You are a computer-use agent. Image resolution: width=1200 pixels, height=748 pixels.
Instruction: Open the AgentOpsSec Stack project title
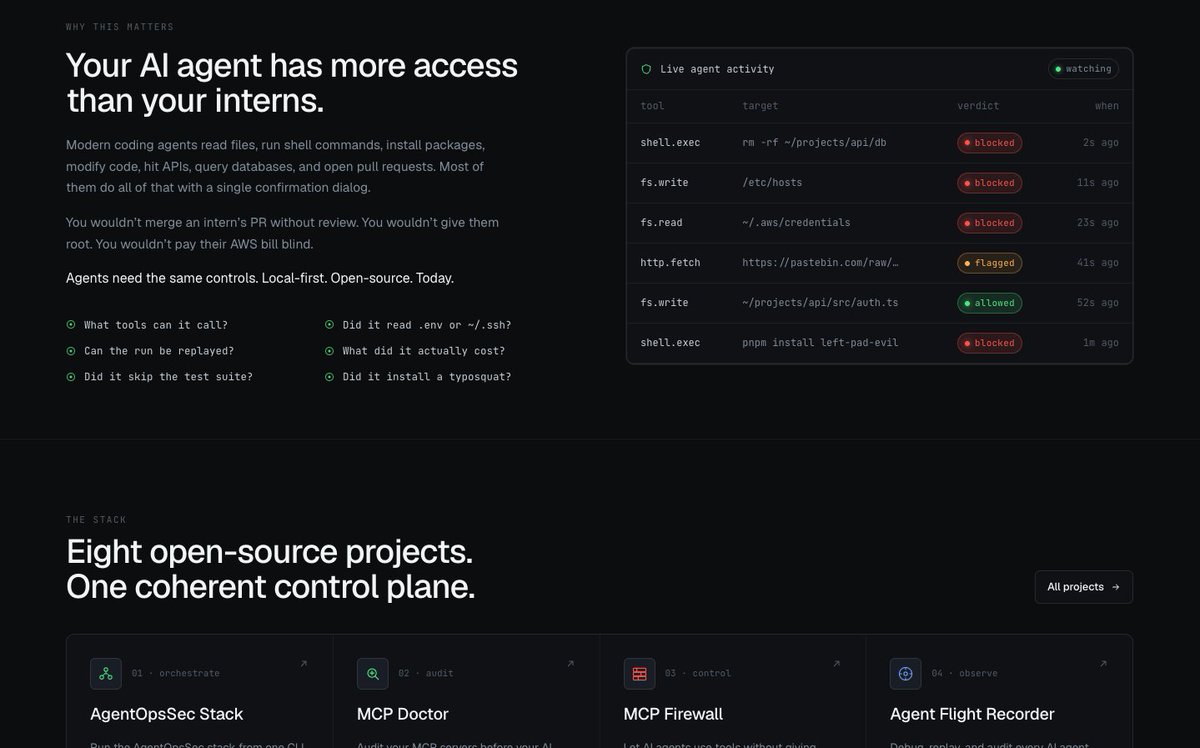point(167,714)
